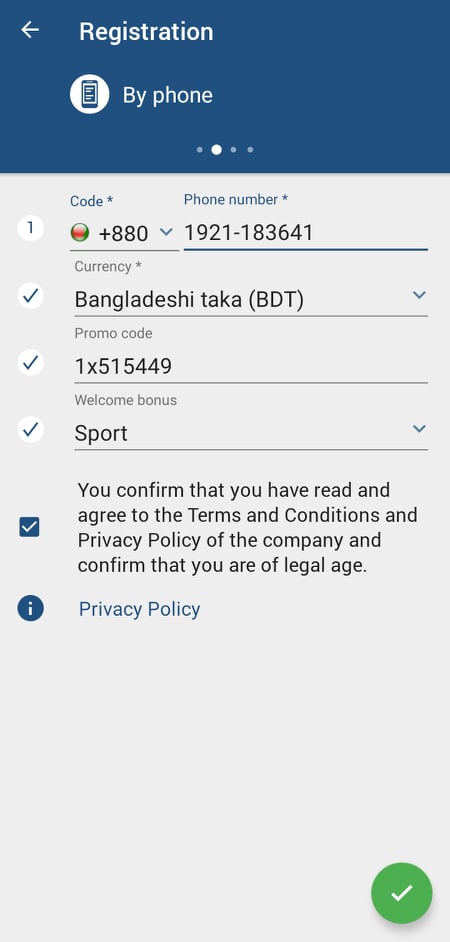Tap the By phone registration icon
Image resolution: width=450 pixels, height=942 pixels.
click(x=90, y=94)
